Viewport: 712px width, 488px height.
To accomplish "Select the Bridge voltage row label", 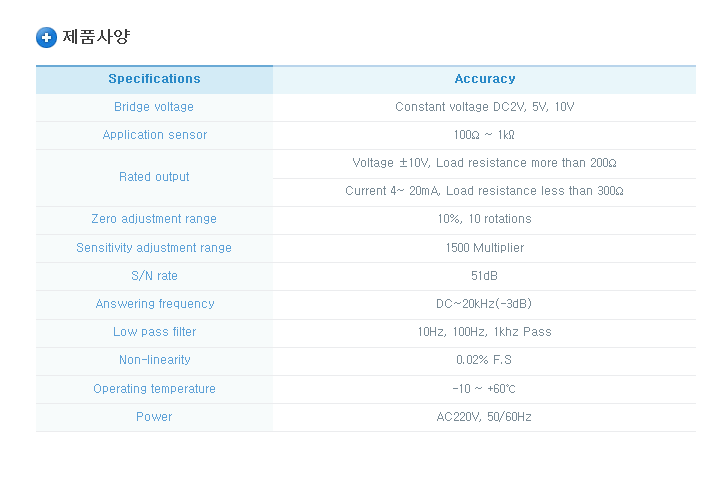I will click(x=154, y=107).
